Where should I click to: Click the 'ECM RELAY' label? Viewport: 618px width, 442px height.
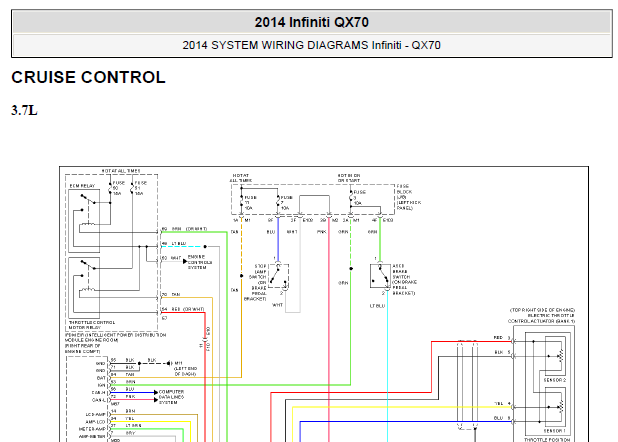[x=82, y=186]
